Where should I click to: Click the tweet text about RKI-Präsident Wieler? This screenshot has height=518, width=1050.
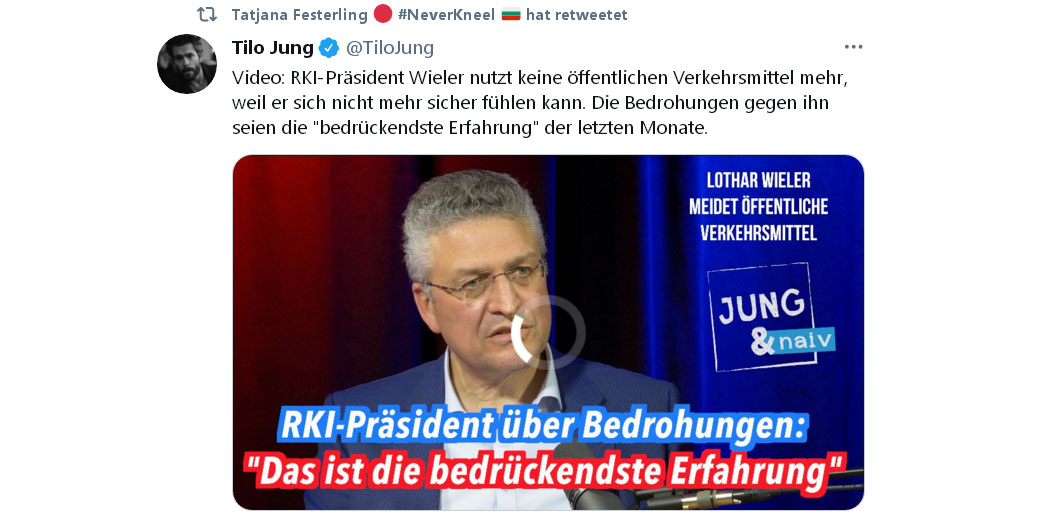[x=530, y=102]
